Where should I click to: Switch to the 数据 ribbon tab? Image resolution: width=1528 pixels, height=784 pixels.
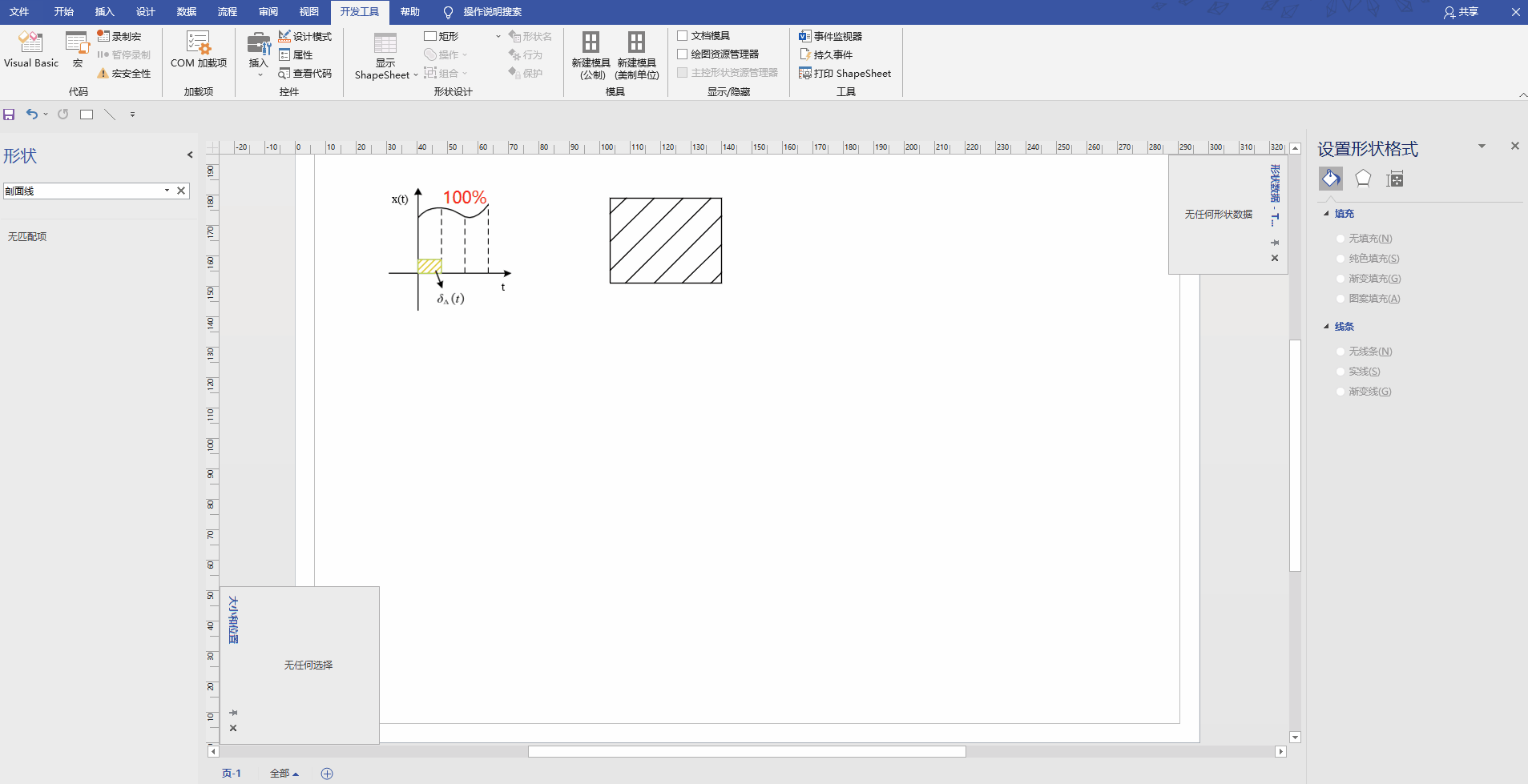pos(187,12)
